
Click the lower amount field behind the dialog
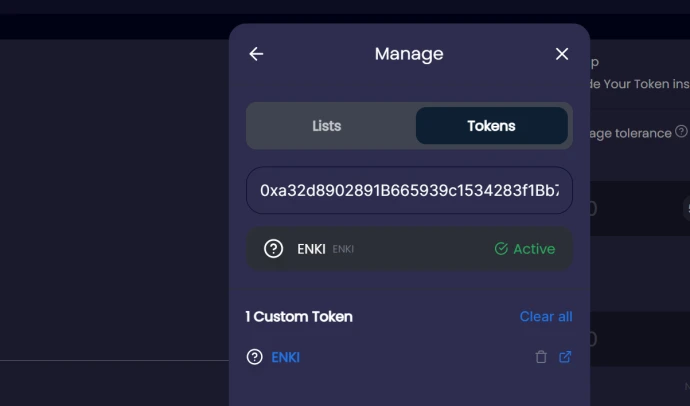click(x=640, y=339)
